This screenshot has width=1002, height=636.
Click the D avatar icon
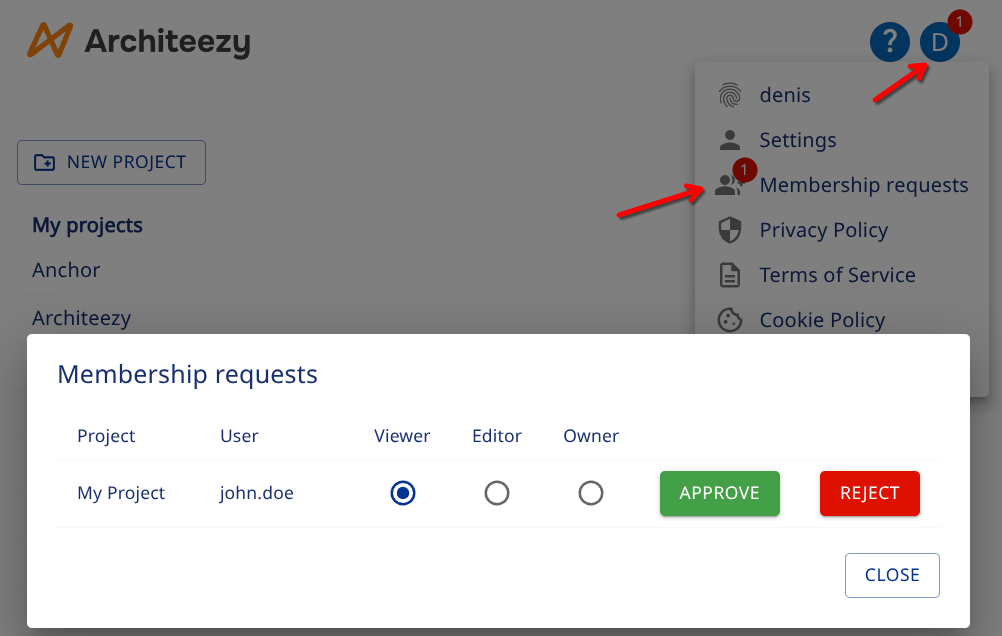point(939,42)
